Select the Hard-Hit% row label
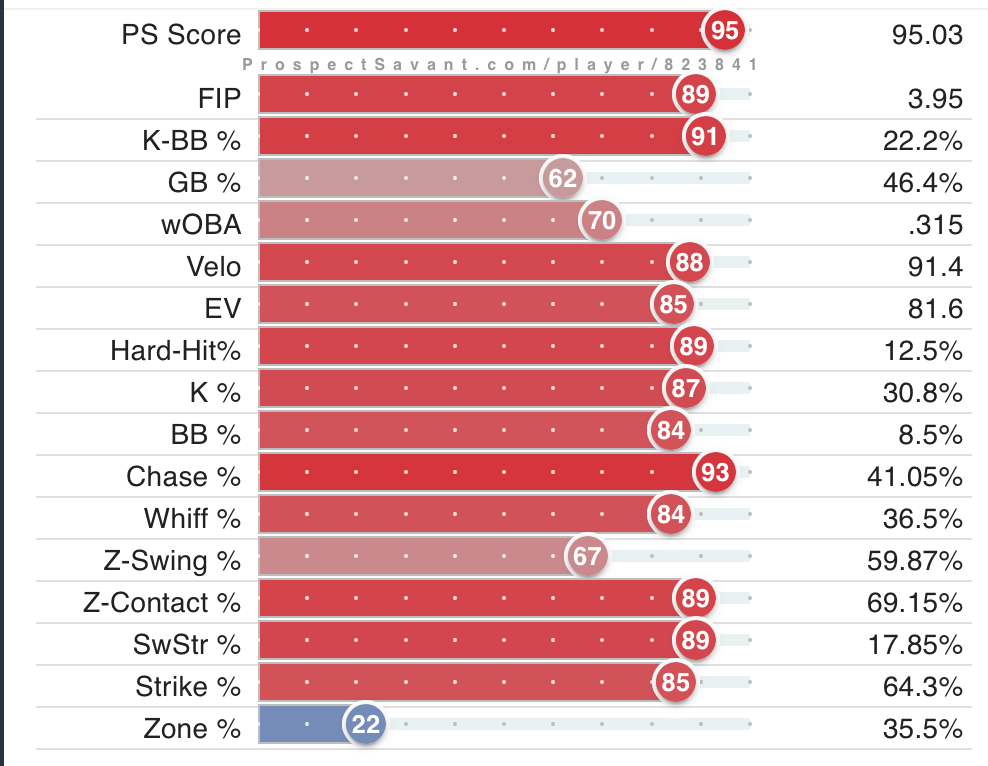Image resolution: width=988 pixels, height=766 pixels. [176, 351]
